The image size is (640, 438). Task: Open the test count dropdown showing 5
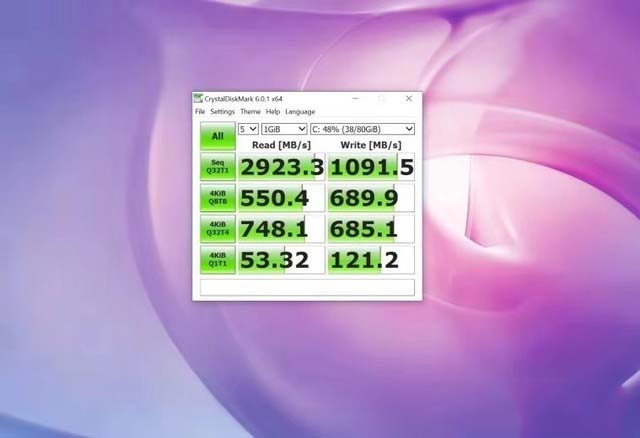[248, 129]
